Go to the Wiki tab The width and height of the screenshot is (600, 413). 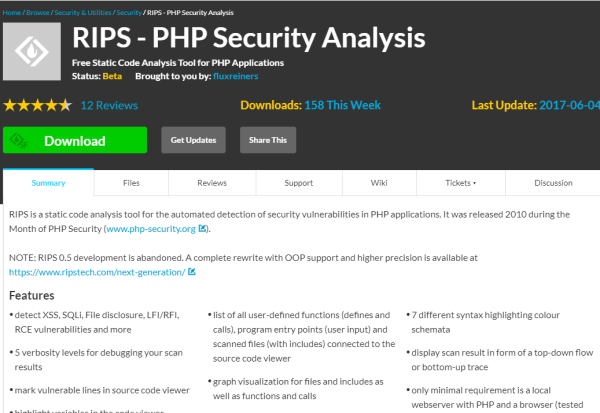[x=379, y=183]
